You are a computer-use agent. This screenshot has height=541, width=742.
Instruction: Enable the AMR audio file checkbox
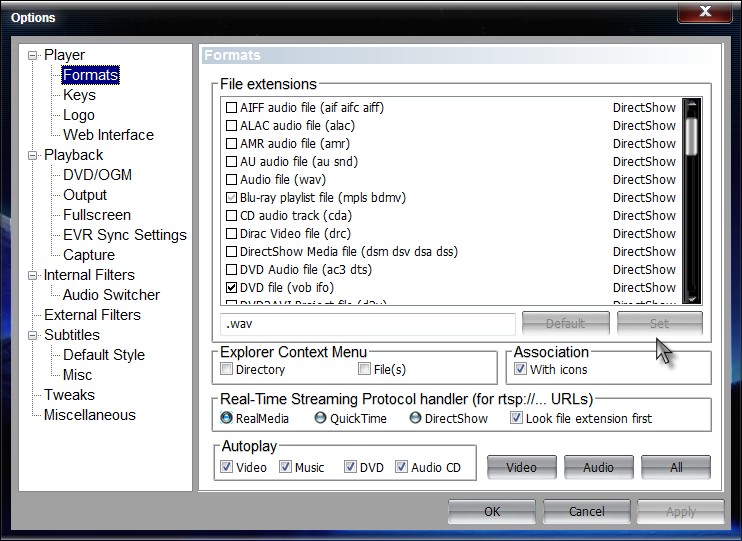pos(231,143)
